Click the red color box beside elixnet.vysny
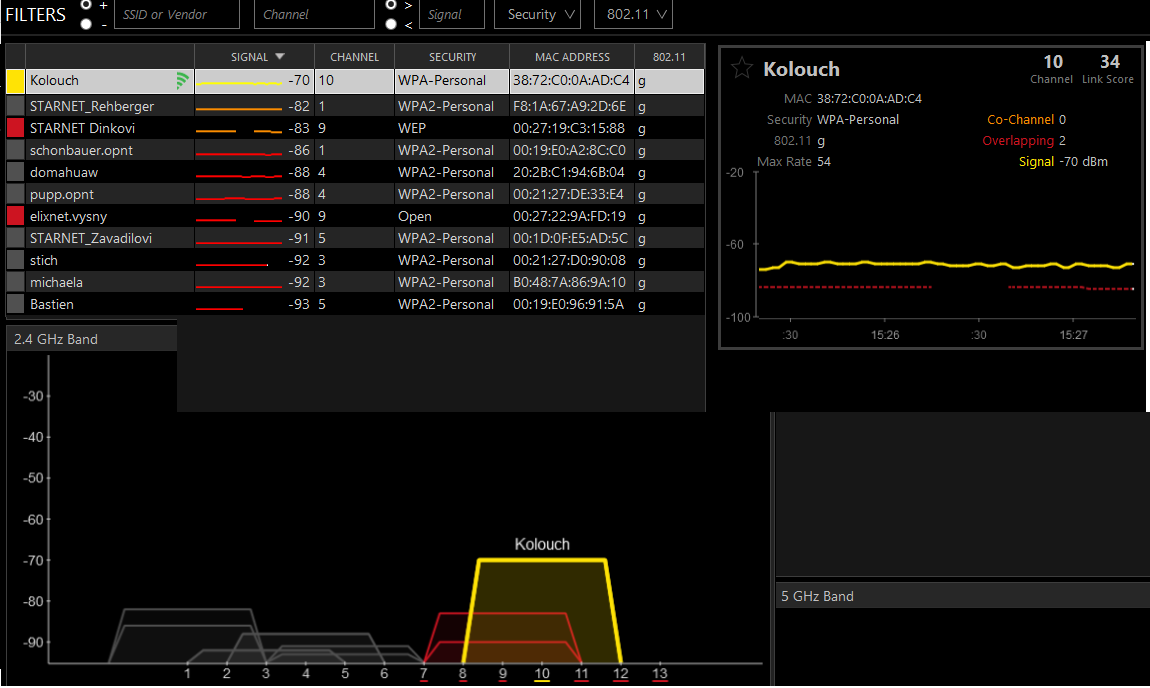Screen dimensions: 1150x688 (15, 216)
